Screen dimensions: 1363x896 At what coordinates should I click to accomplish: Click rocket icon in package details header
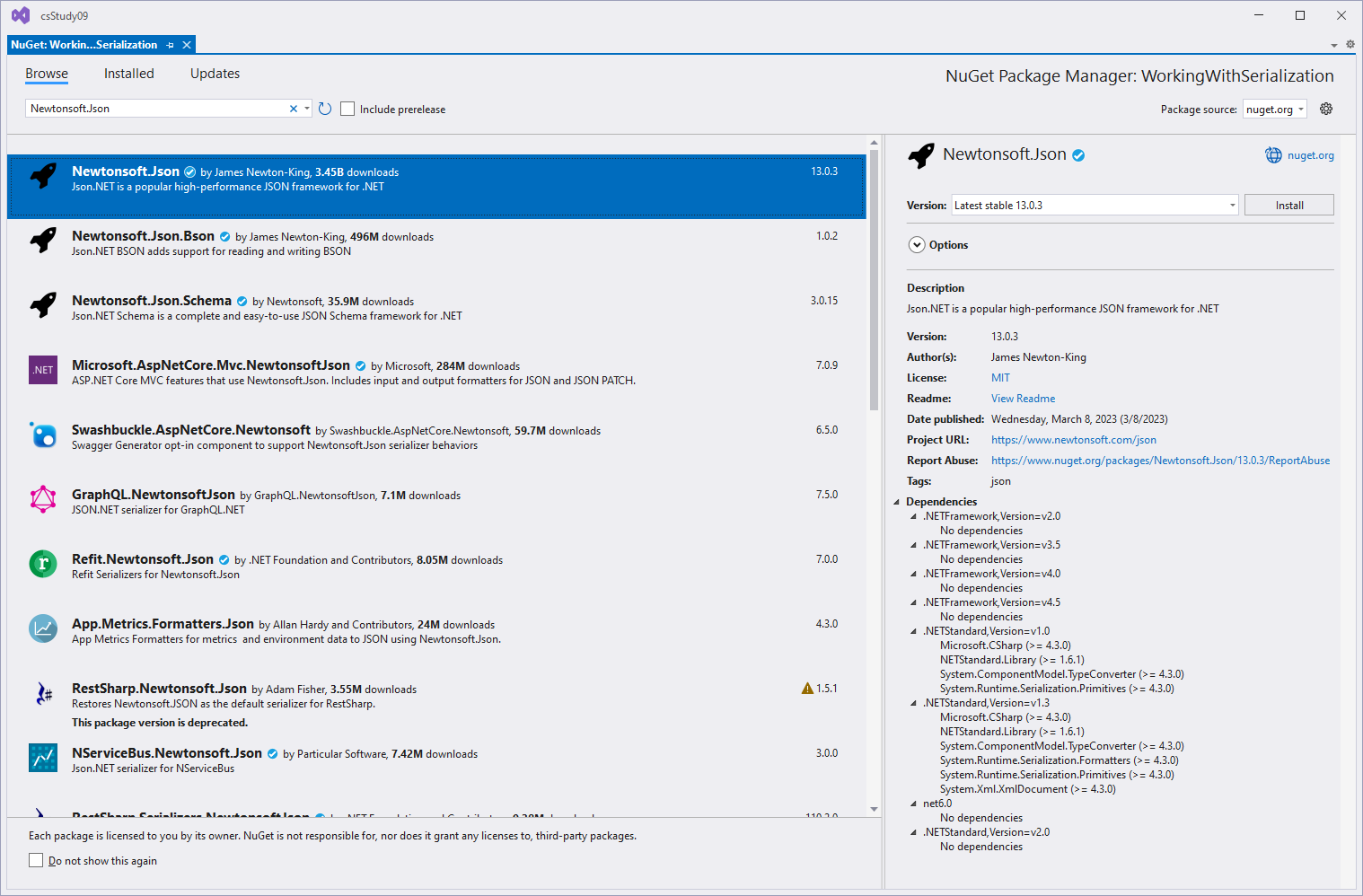pyautogui.click(x=921, y=155)
